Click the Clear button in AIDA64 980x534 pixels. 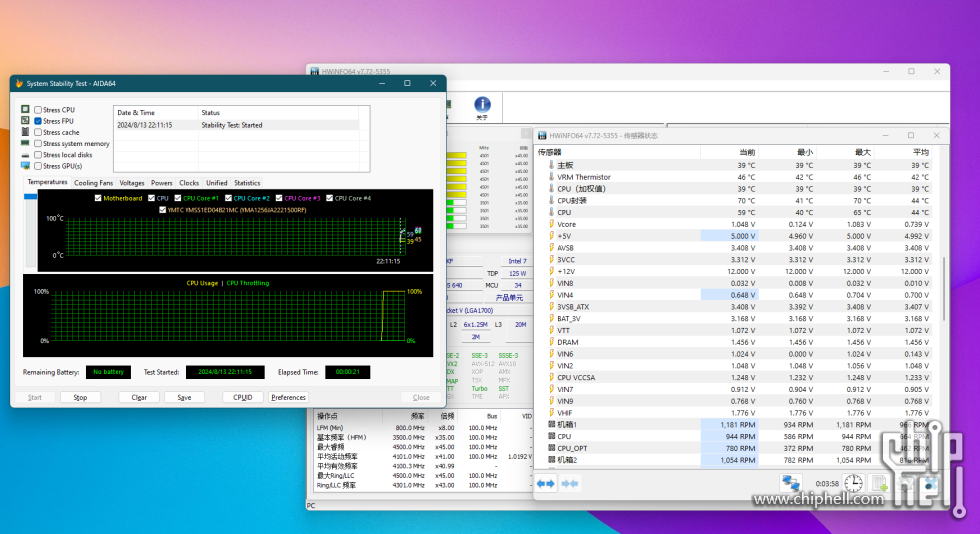[x=139, y=397]
